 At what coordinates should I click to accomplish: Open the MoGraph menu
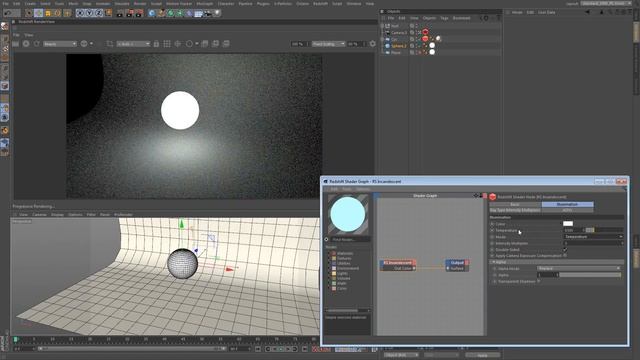tap(204, 3)
